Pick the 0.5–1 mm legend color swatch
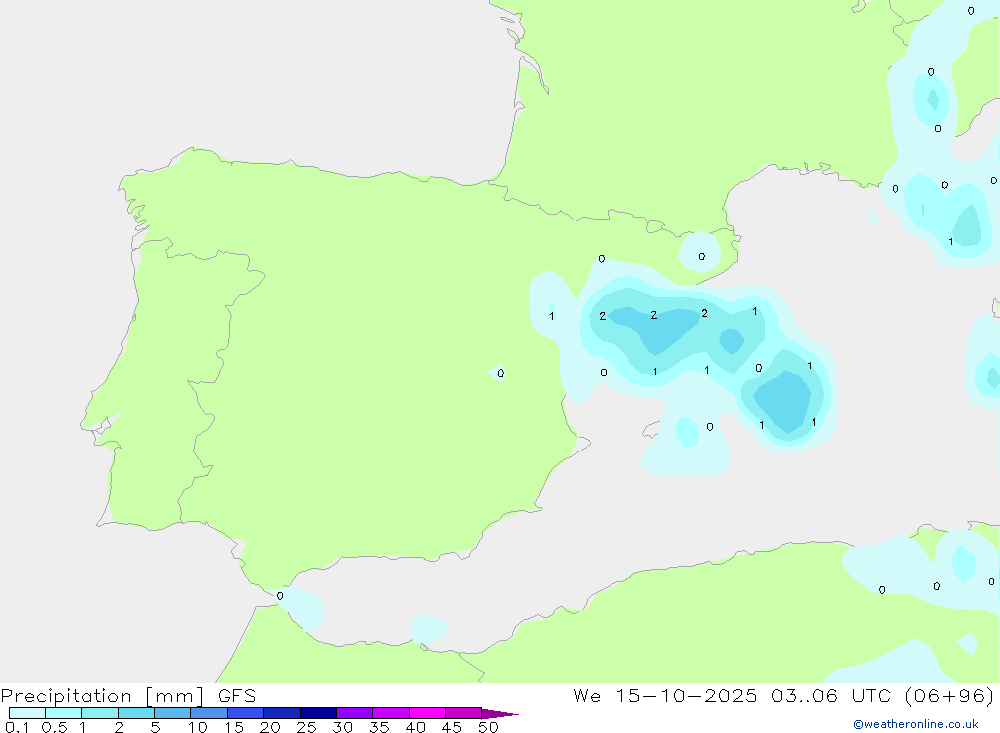This screenshot has height=733, width=1000. pos(63,713)
